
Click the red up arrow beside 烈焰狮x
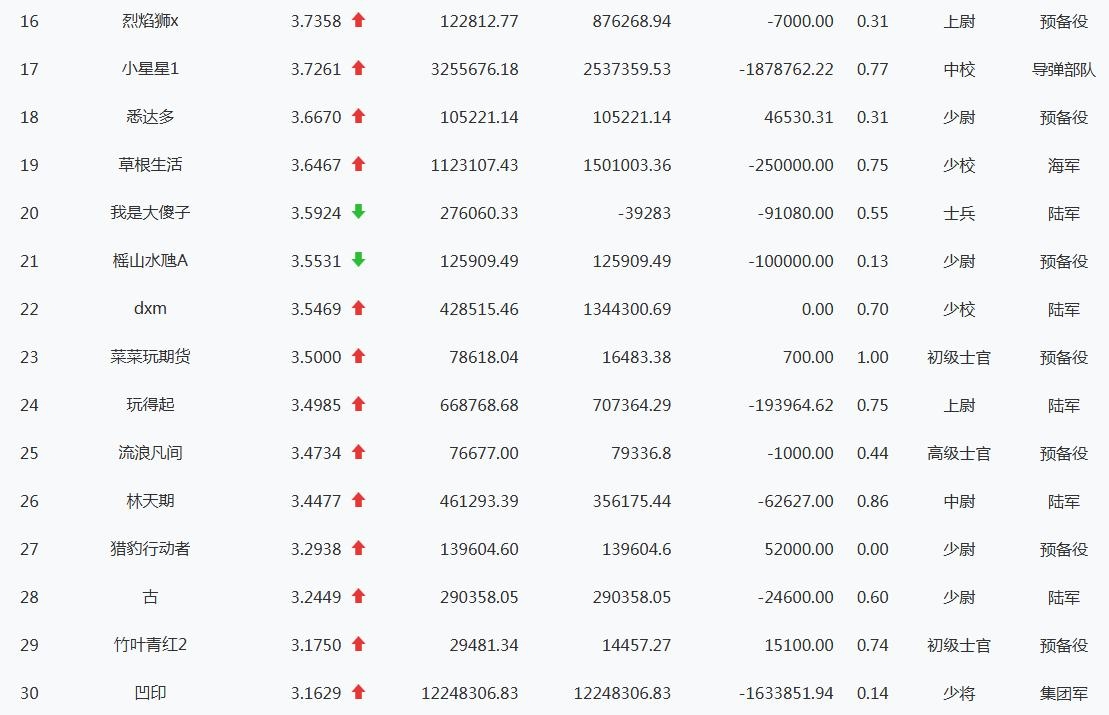point(359,20)
